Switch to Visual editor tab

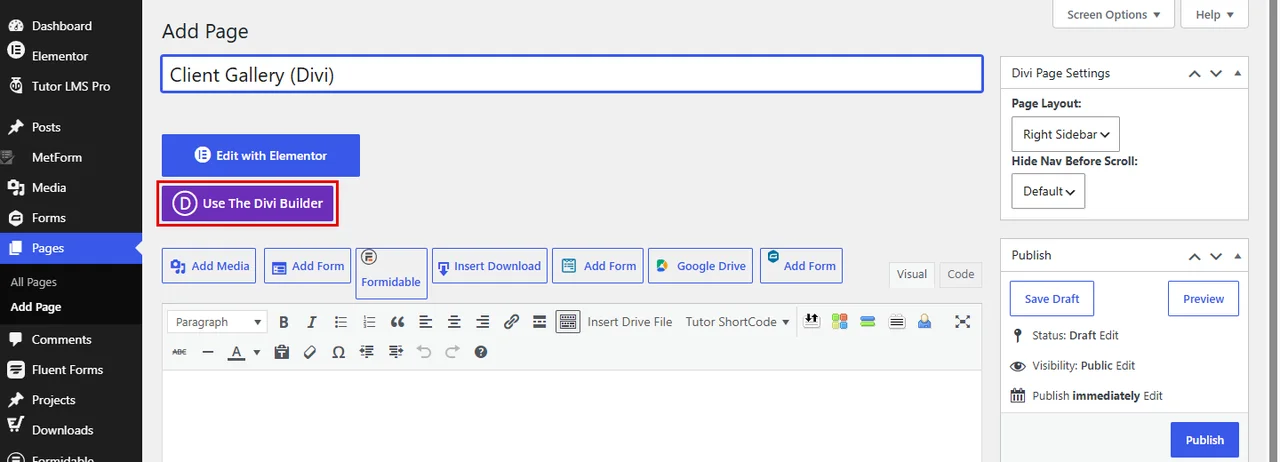(912, 274)
